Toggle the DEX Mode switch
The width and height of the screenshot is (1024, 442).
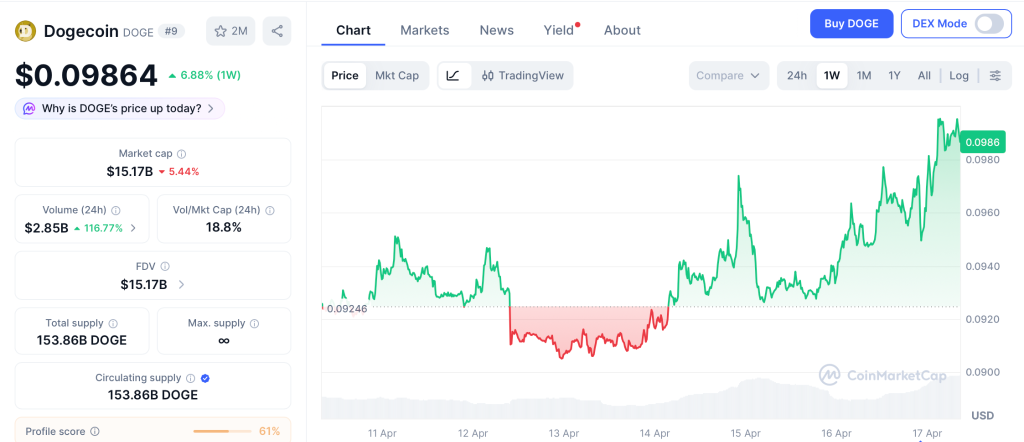click(988, 24)
